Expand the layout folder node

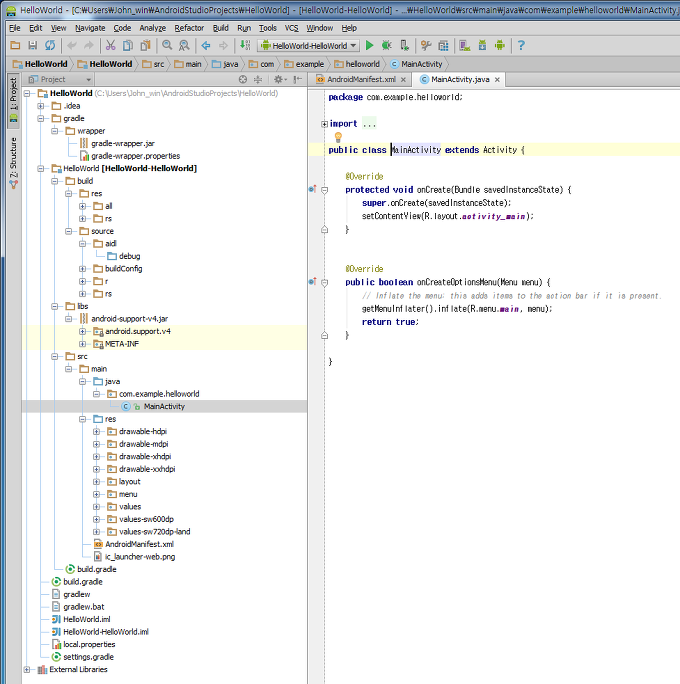coord(96,482)
